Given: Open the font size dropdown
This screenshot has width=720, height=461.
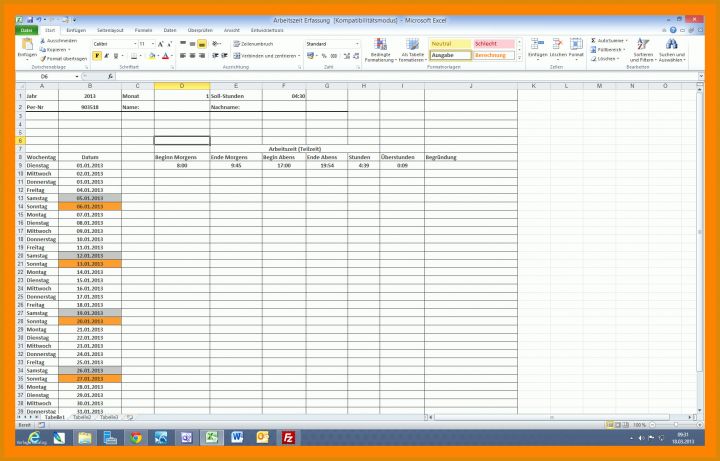Looking at the screenshot, I should click(153, 44).
